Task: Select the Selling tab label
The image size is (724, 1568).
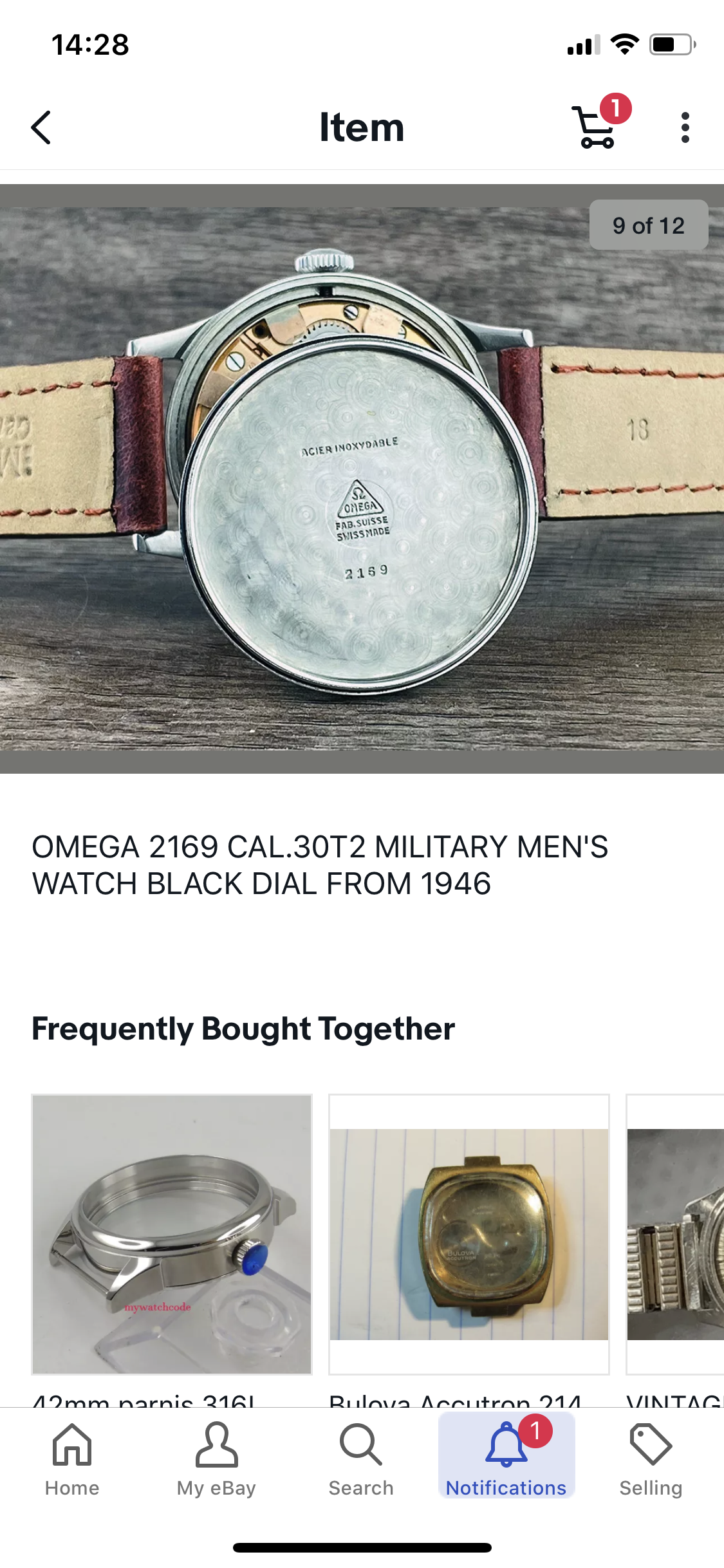Action: 651,1488
